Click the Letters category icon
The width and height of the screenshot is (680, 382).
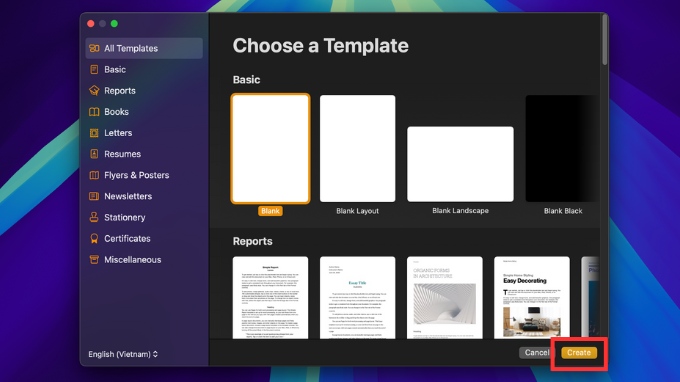94,133
